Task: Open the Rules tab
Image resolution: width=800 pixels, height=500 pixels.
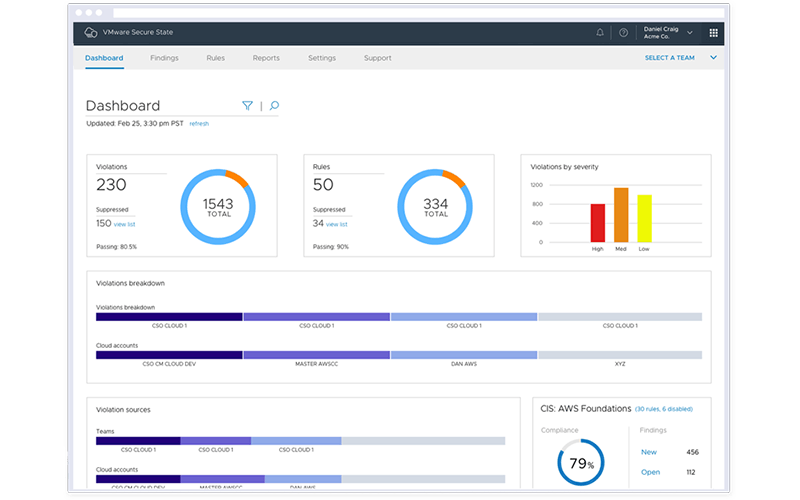Action: tap(215, 58)
